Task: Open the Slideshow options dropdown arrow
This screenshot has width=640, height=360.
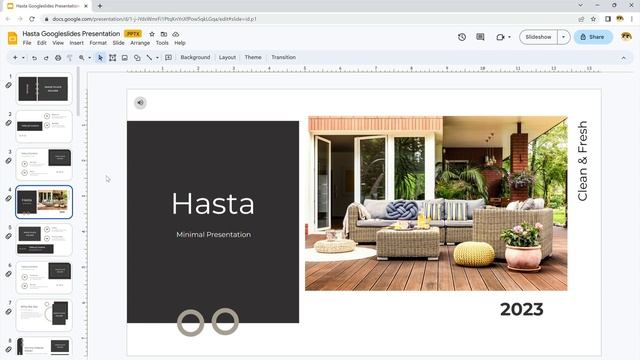Action: pyautogui.click(x=564, y=37)
